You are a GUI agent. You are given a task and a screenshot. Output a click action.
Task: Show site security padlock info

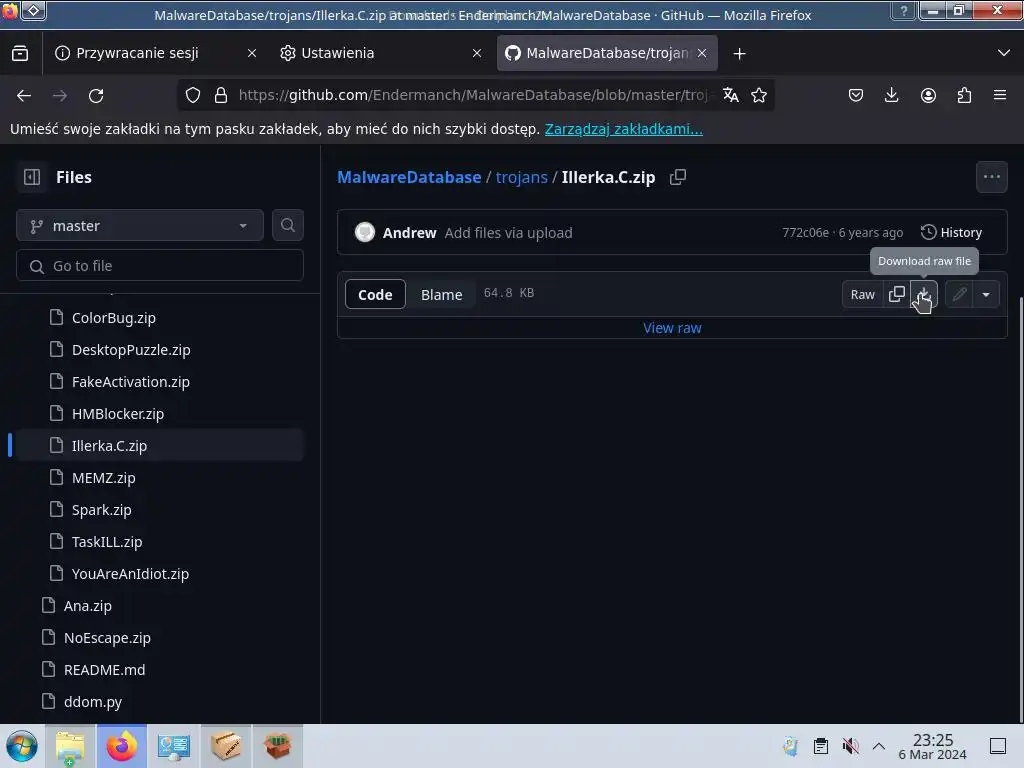(x=221, y=95)
